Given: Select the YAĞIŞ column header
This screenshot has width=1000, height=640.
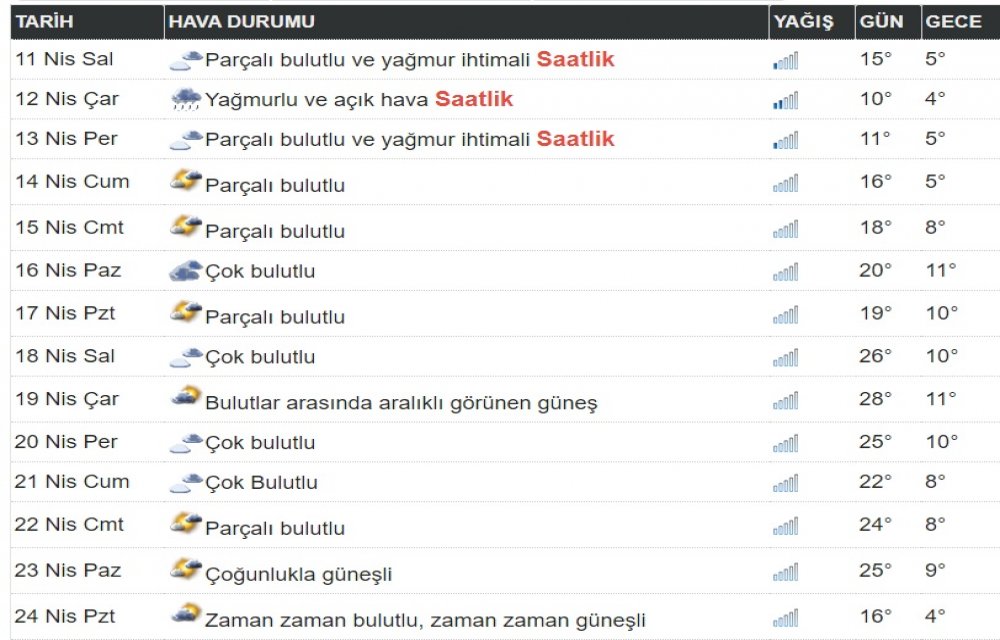Looking at the screenshot, I should click(x=806, y=20).
